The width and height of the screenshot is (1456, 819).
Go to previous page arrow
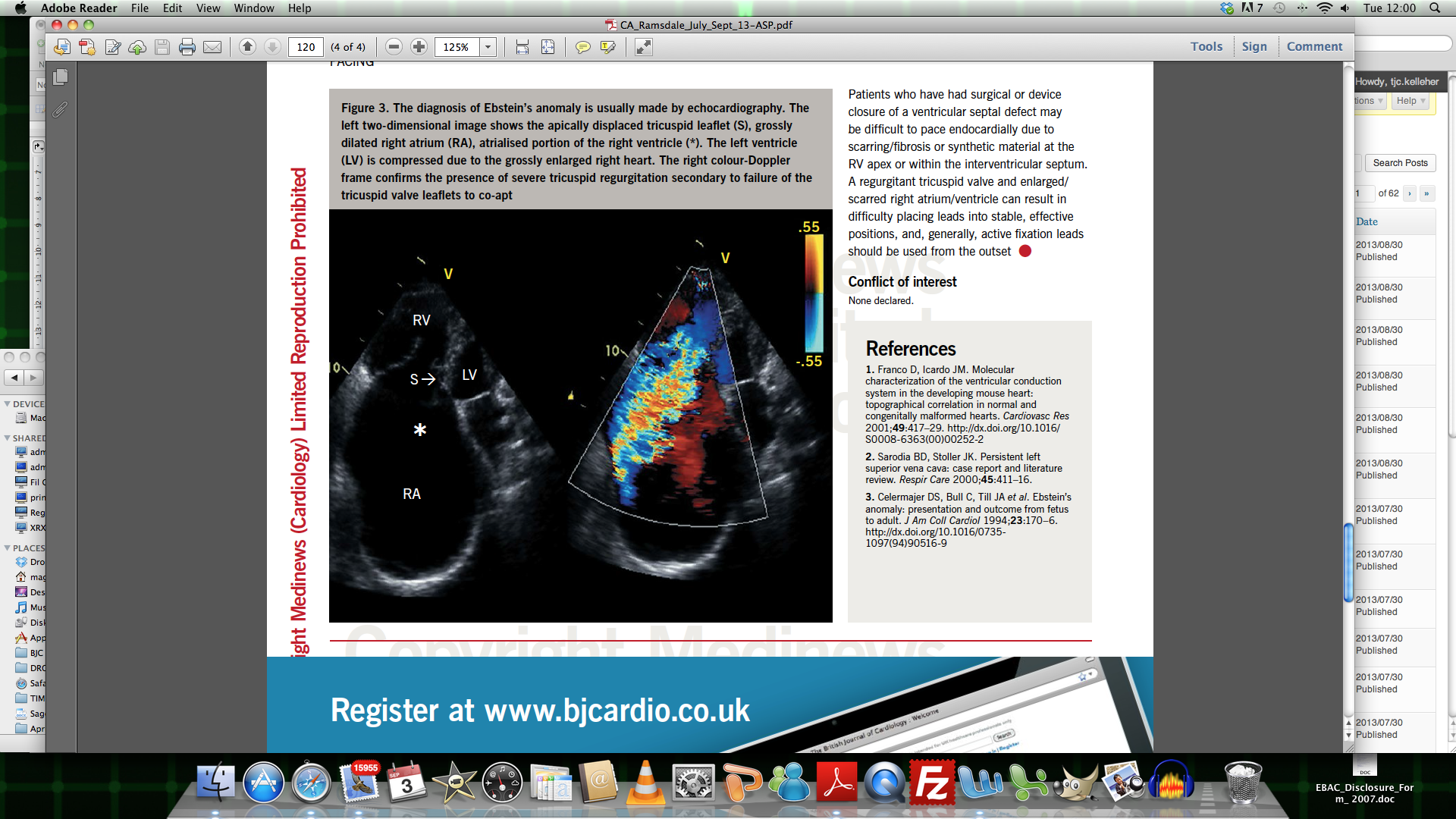click(x=247, y=47)
